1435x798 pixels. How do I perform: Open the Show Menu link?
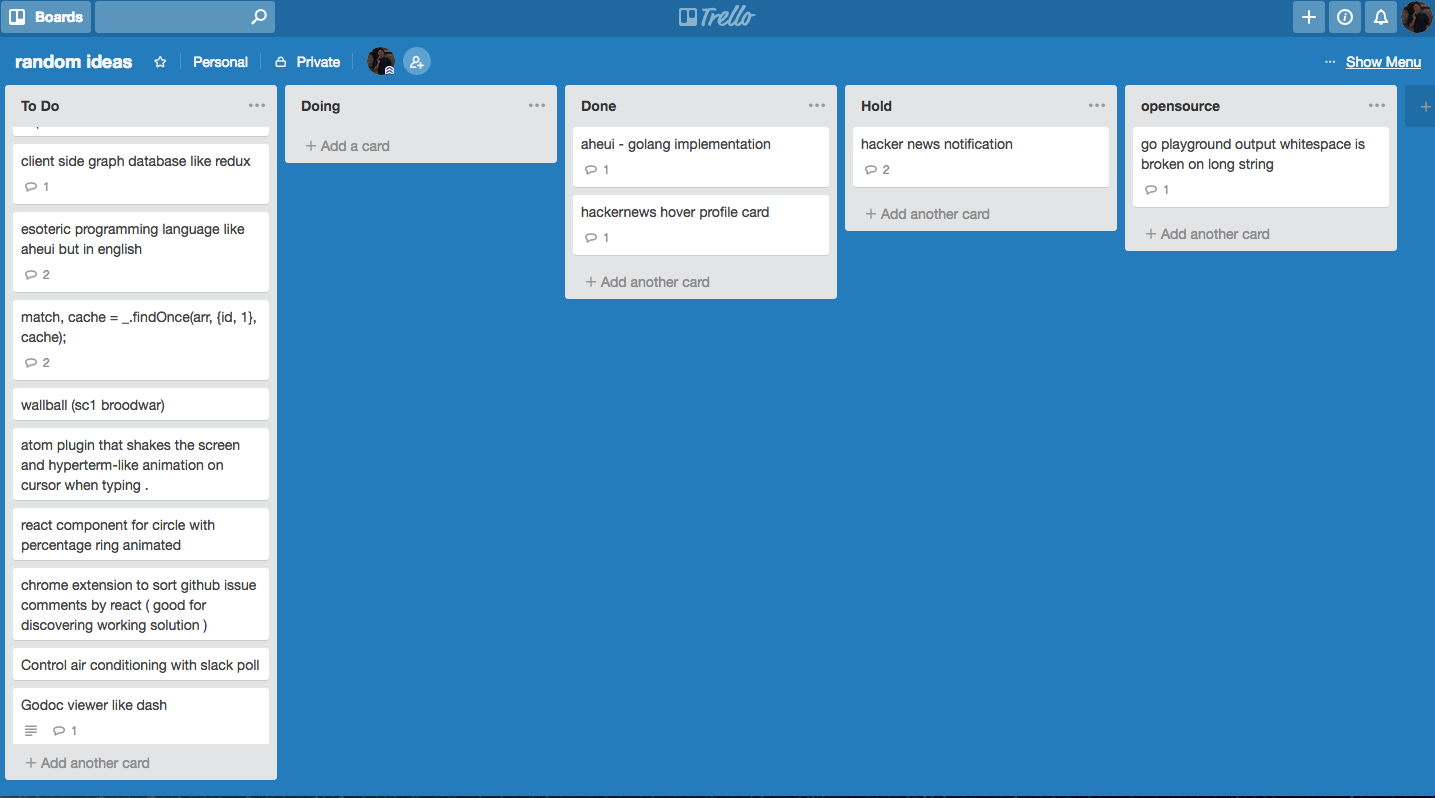coord(1383,62)
